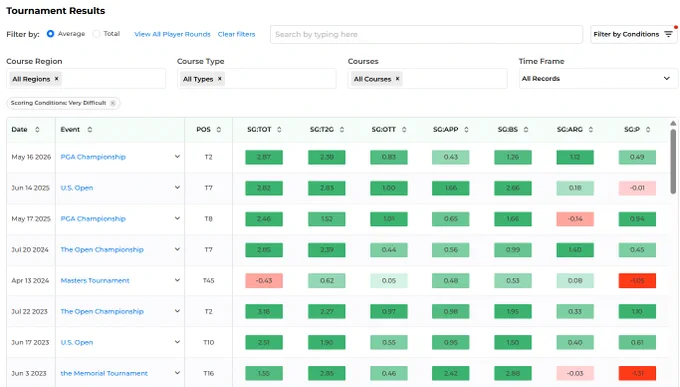
Task: Open PGA Championship May 16 2026 link
Action: point(93,157)
